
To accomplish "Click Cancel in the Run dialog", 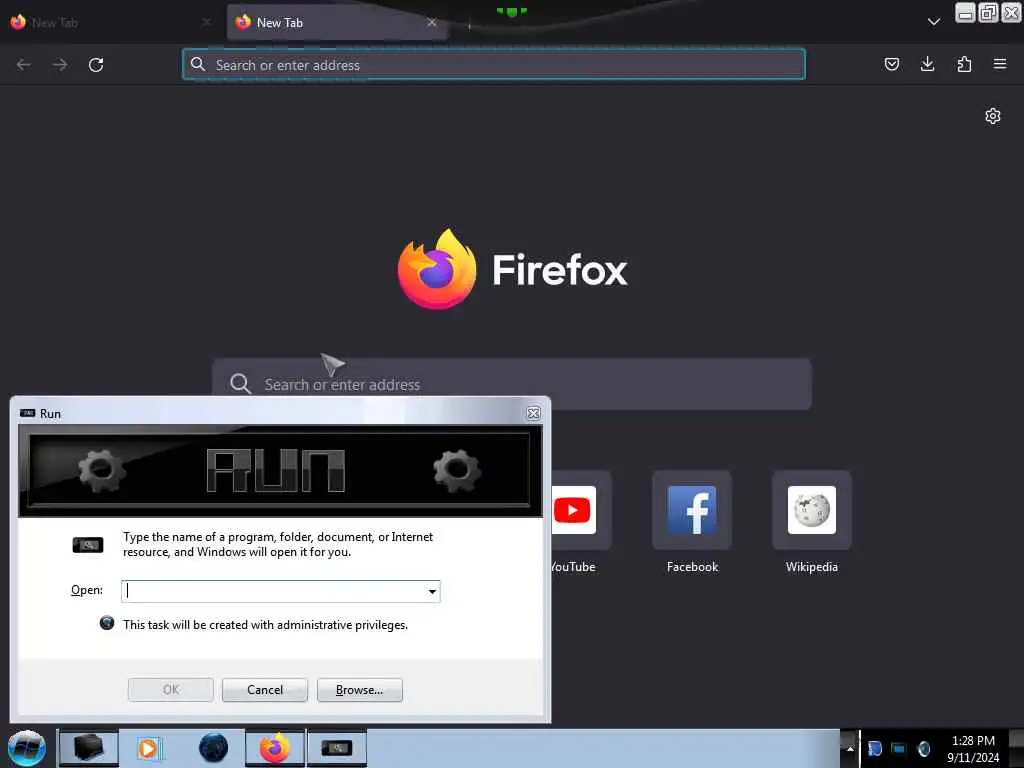I will 264,690.
